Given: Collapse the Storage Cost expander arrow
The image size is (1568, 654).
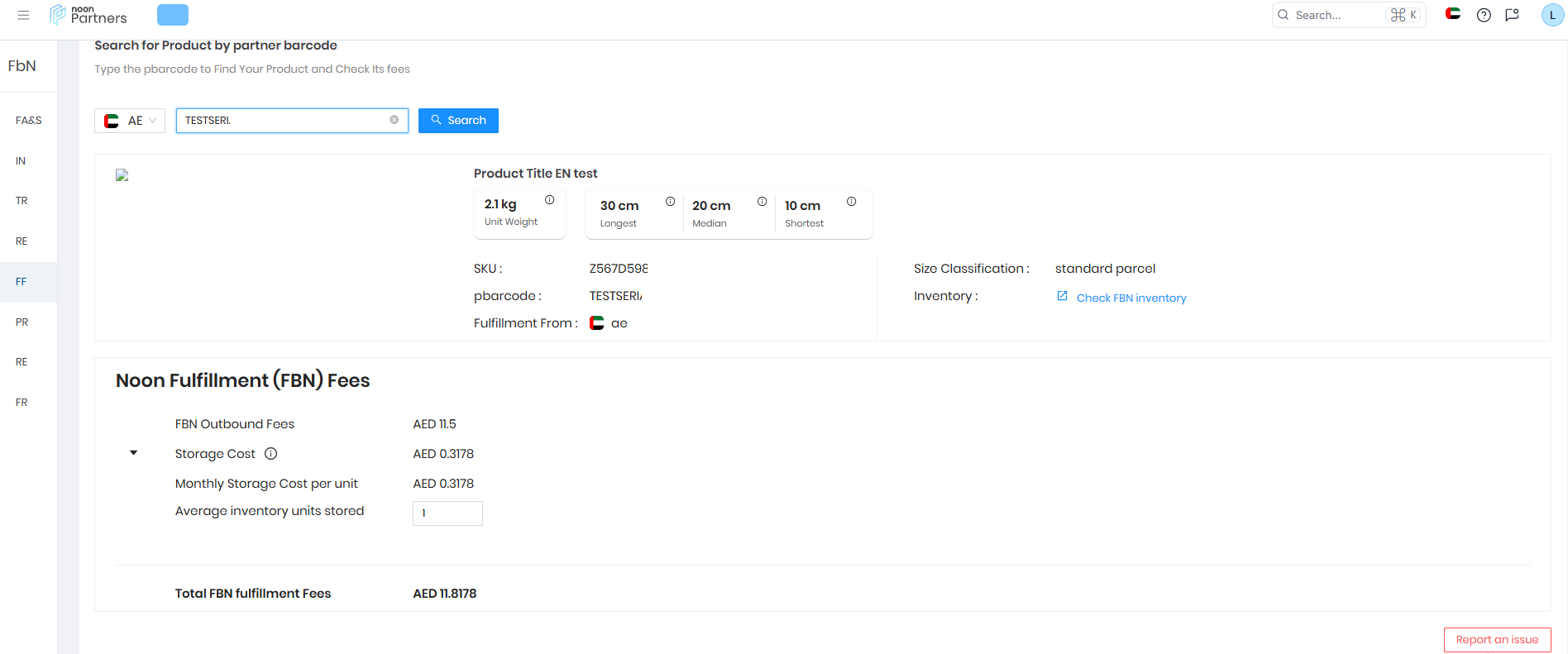Looking at the screenshot, I should pyautogui.click(x=133, y=453).
